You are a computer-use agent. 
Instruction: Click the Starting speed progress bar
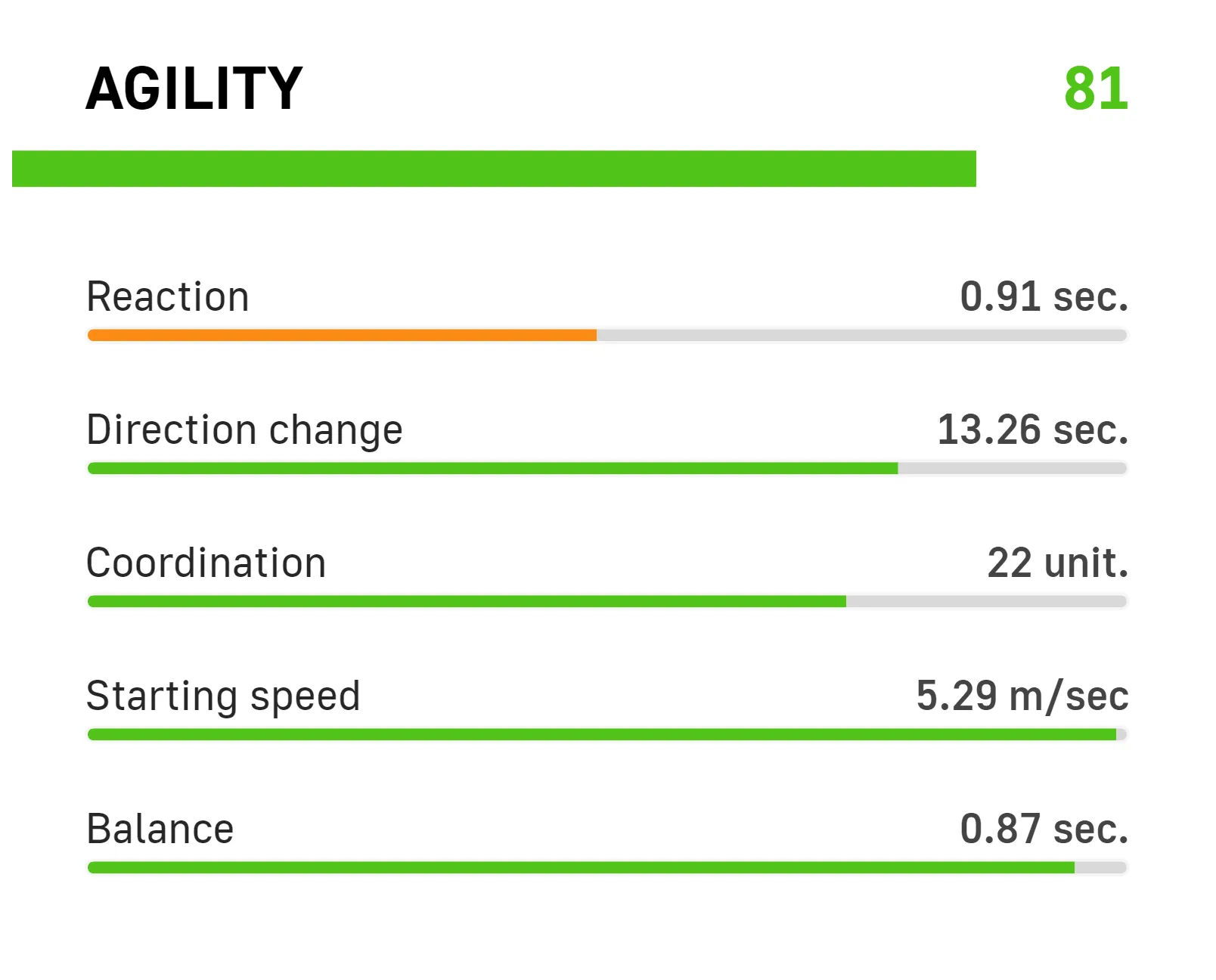point(602,734)
